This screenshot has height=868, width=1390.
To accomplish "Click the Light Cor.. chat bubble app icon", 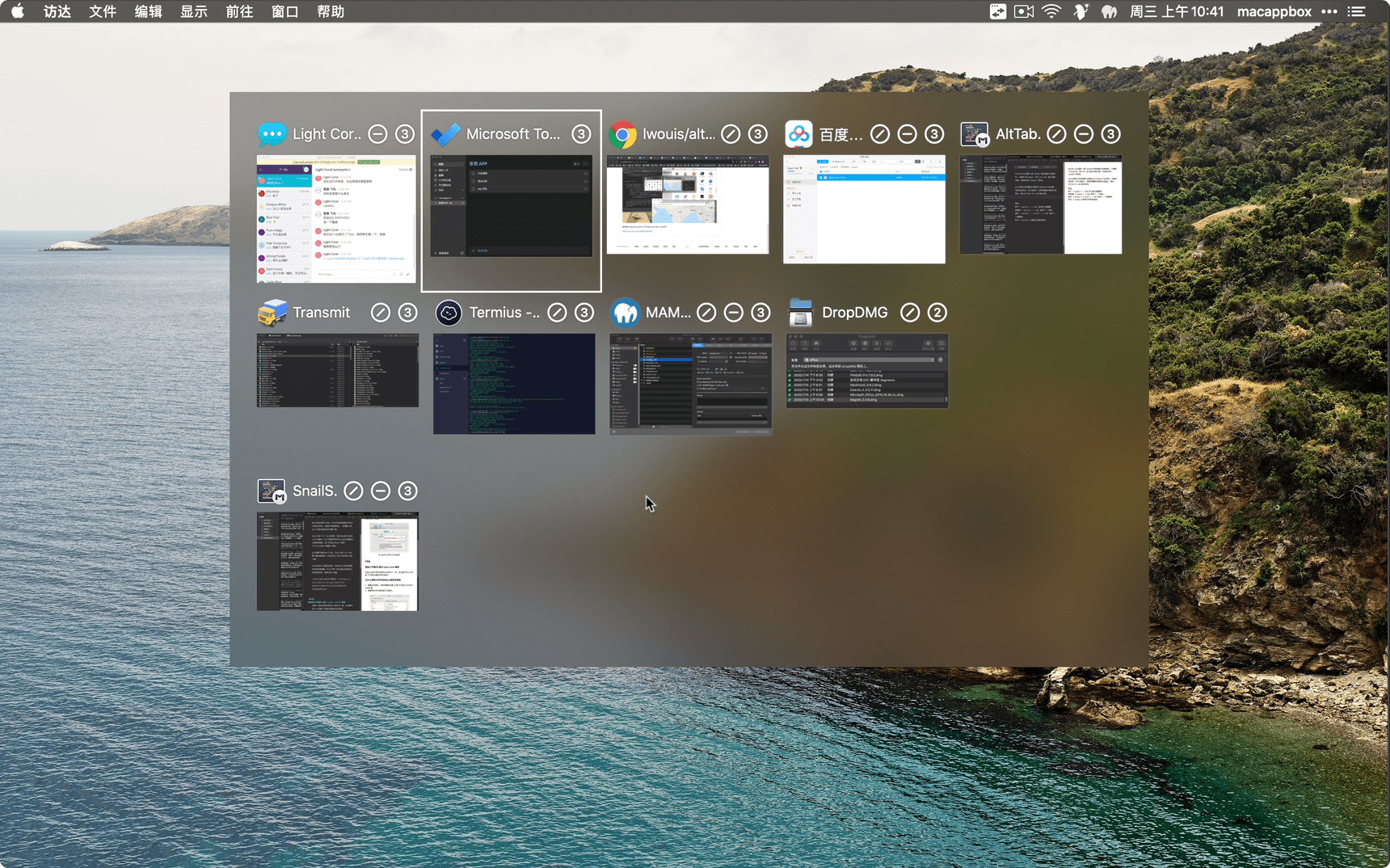I will click(x=272, y=134).
